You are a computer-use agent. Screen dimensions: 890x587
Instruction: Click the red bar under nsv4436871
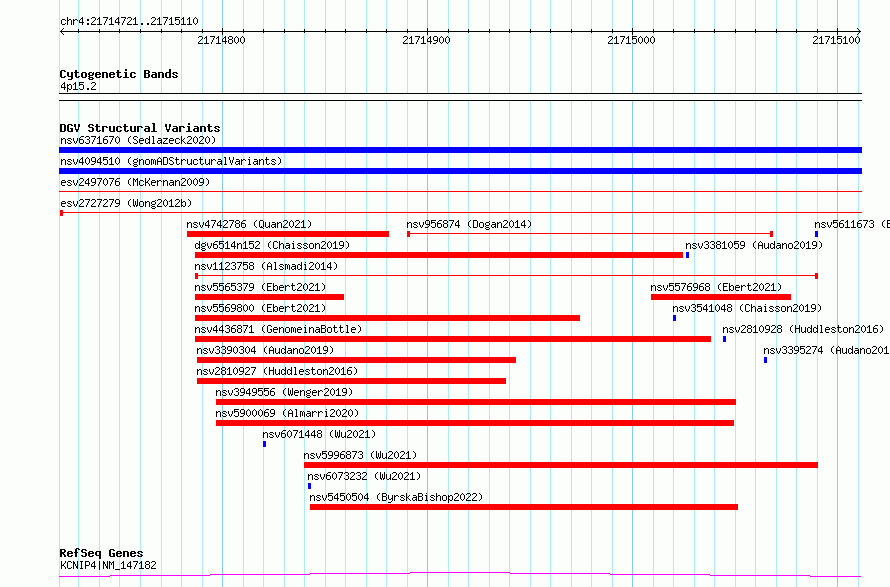coord(453,339)
